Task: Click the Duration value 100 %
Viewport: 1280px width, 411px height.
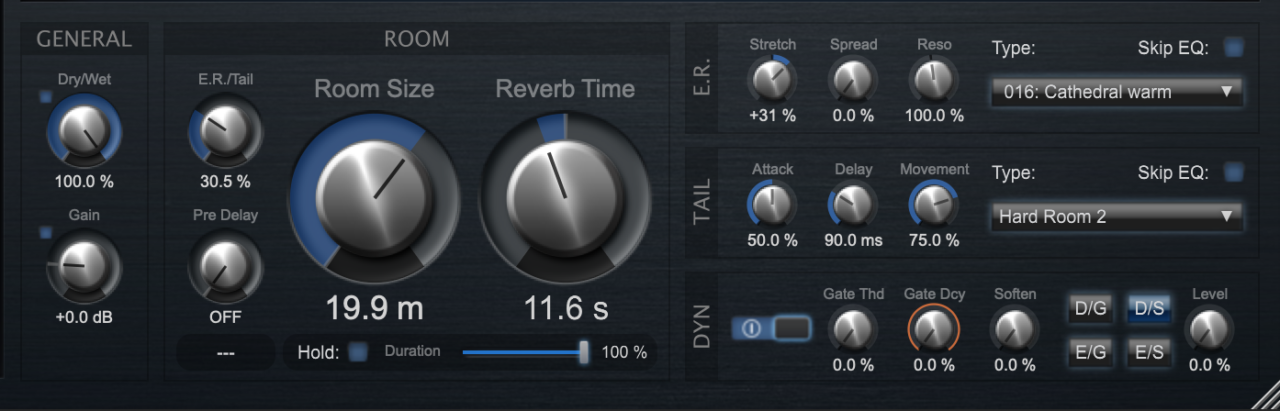Action: tap(624, 352)
